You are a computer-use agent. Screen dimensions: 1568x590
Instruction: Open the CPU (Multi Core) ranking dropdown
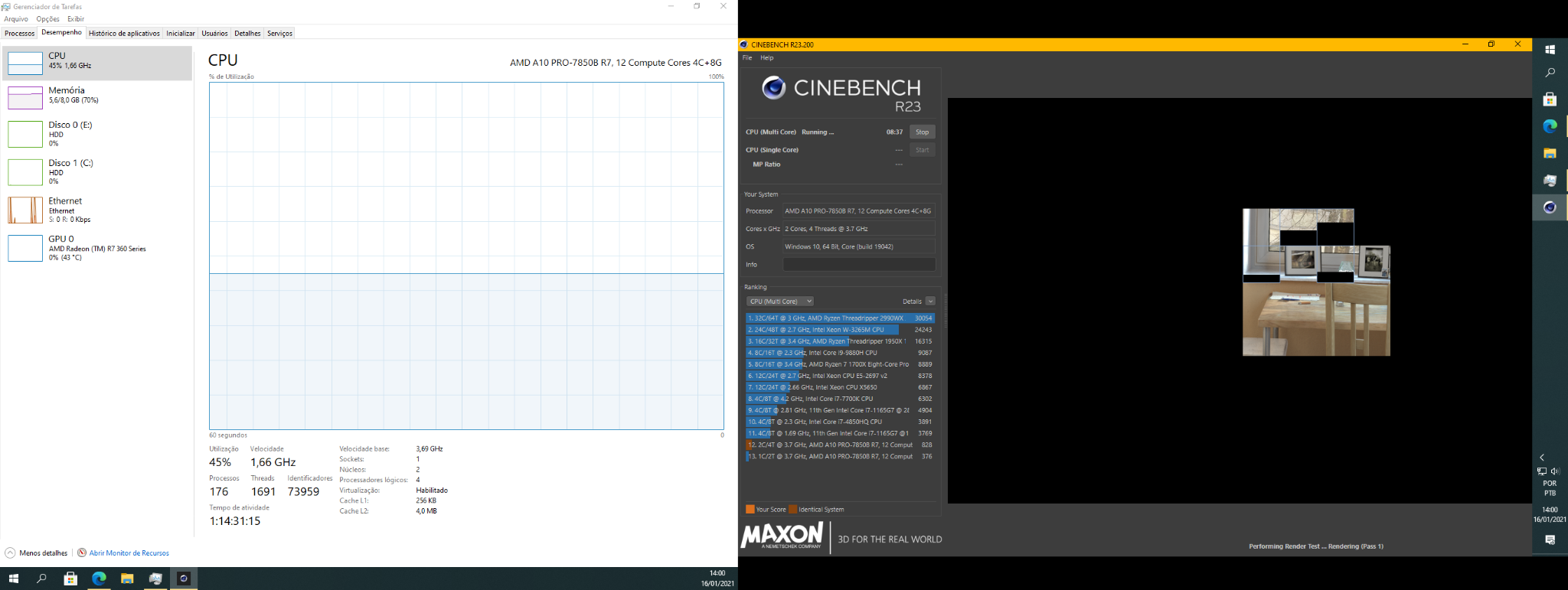(779, 302)
